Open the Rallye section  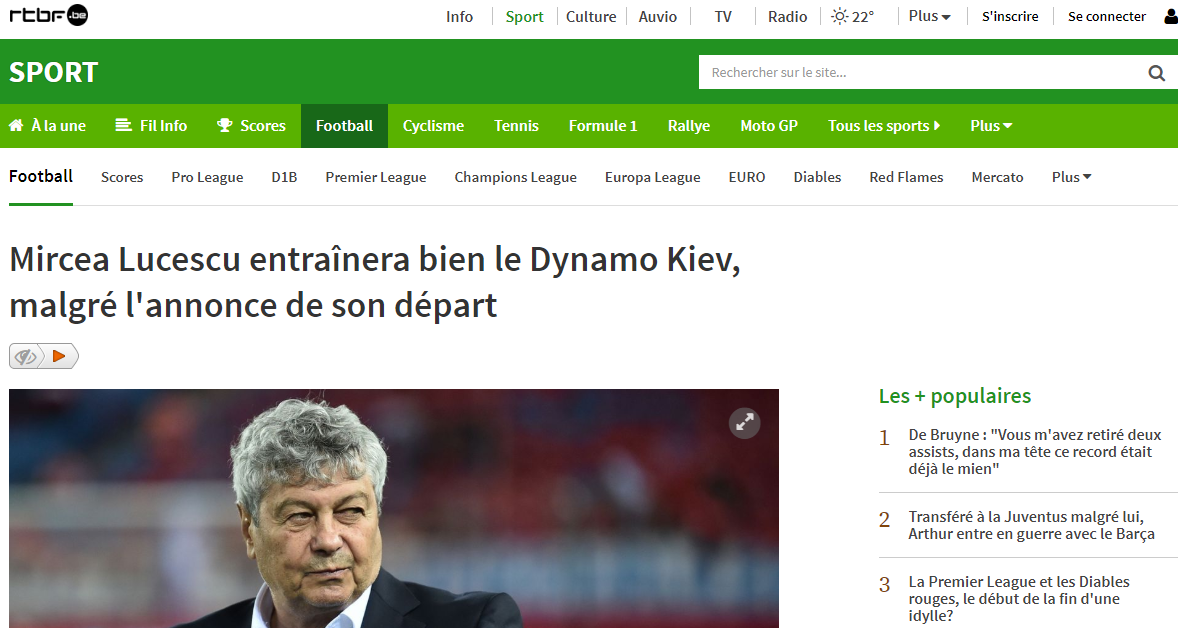[x=689, y=126]
